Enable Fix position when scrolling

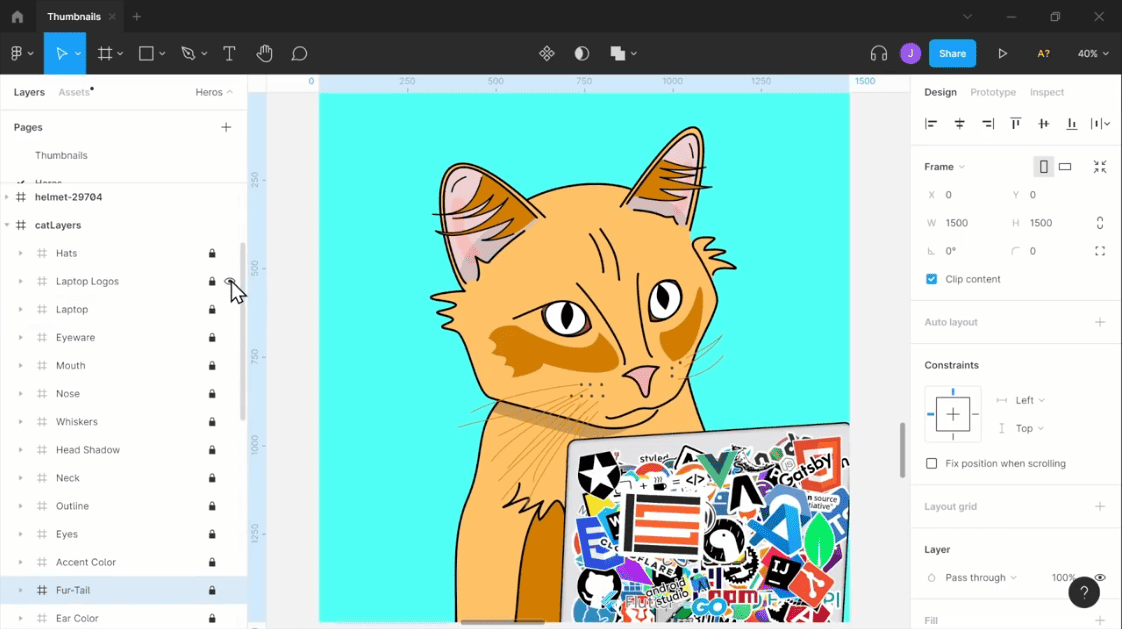point(932,463)
